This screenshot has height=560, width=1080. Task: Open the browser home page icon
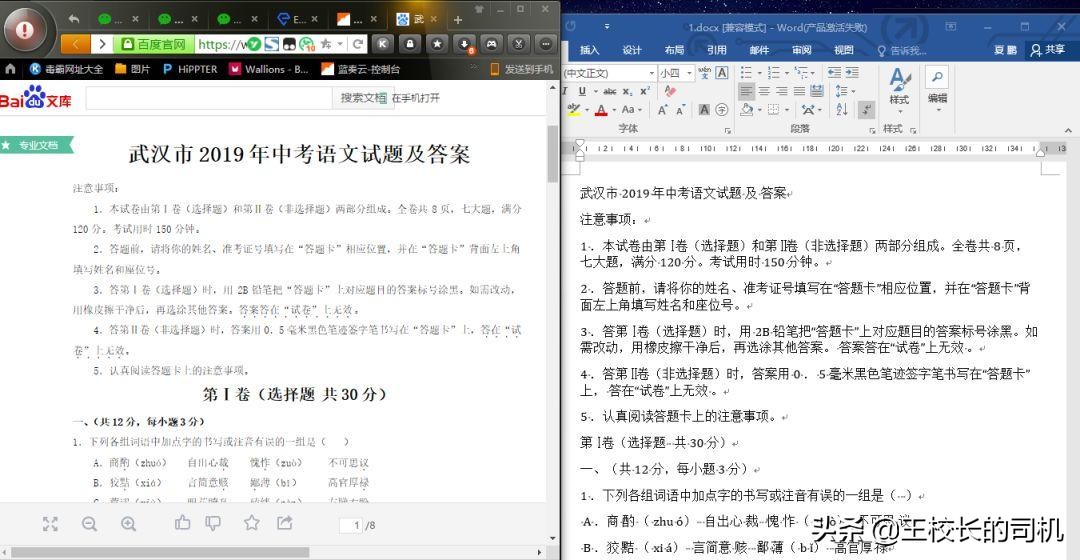click(10, 69)
